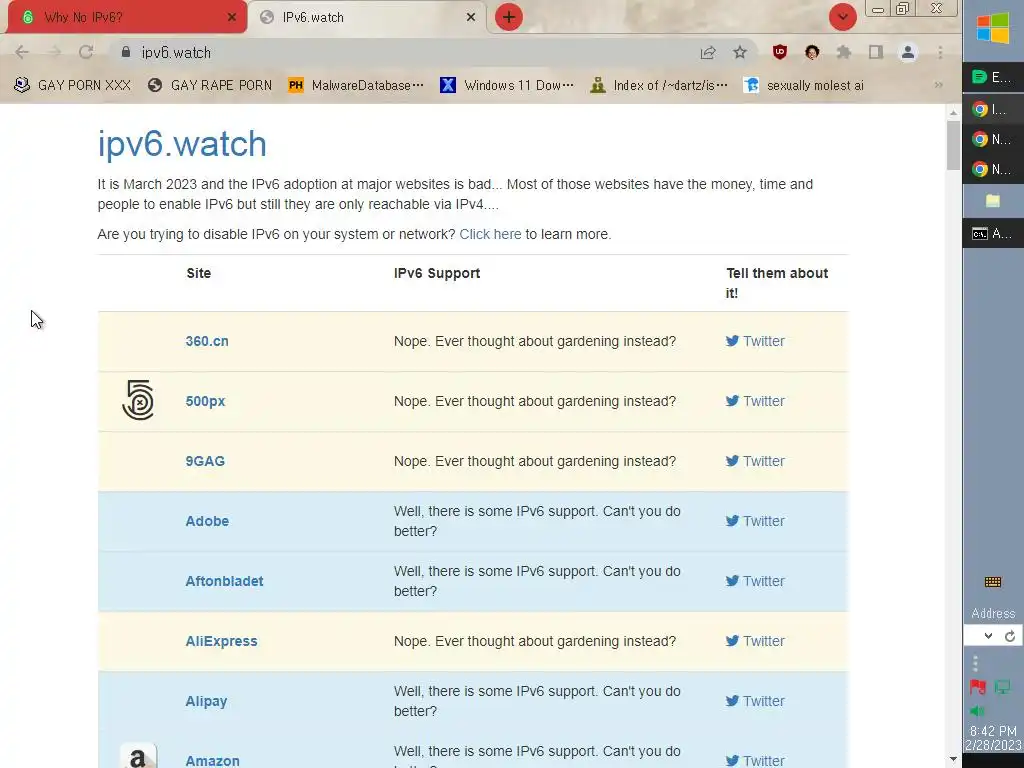Click the green speaker volume tray icon
The image size is (1024, 768).
978,711
